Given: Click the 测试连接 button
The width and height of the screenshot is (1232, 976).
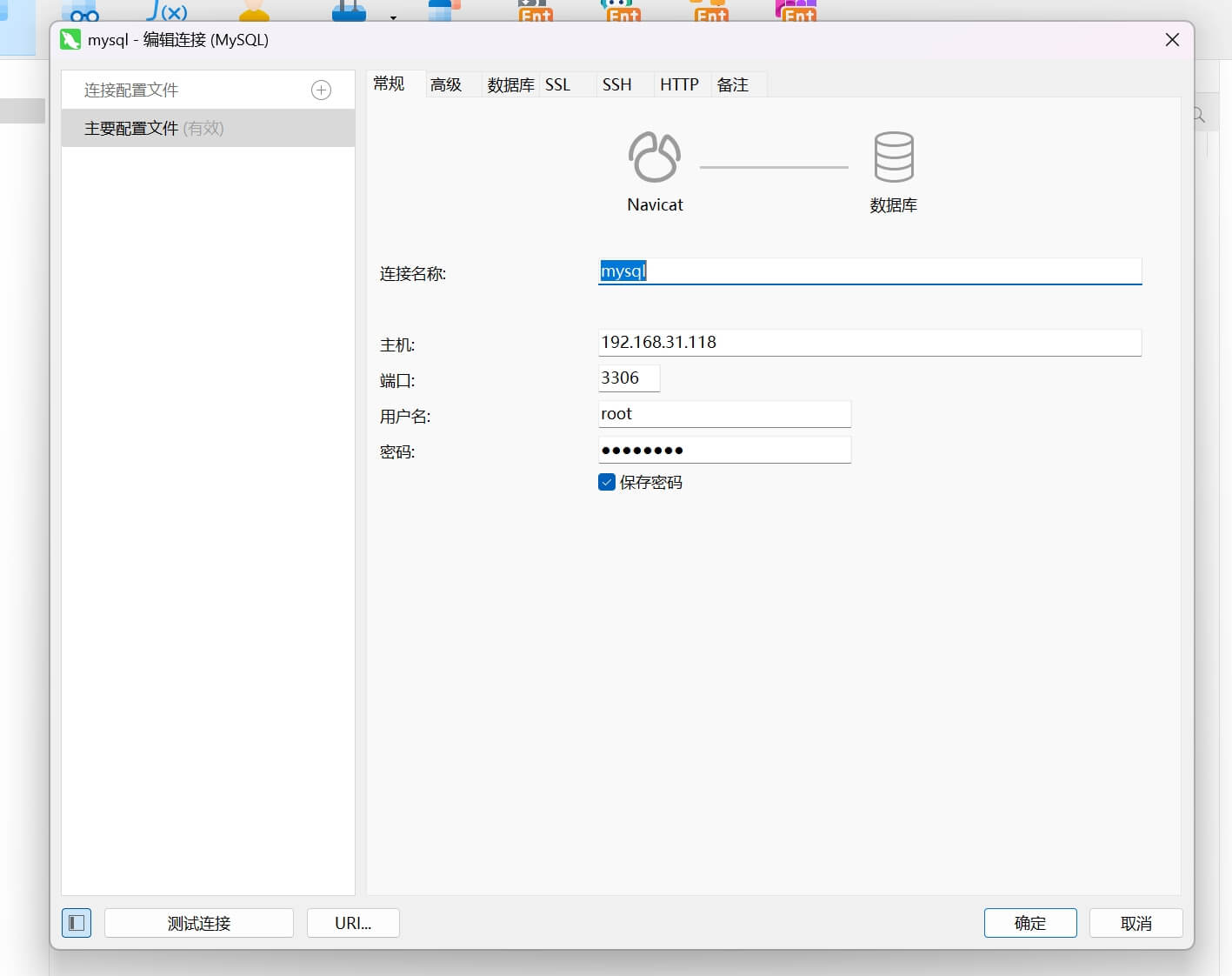Looking at the screenshot, I should pyautogui.click(x=199, y=923).
